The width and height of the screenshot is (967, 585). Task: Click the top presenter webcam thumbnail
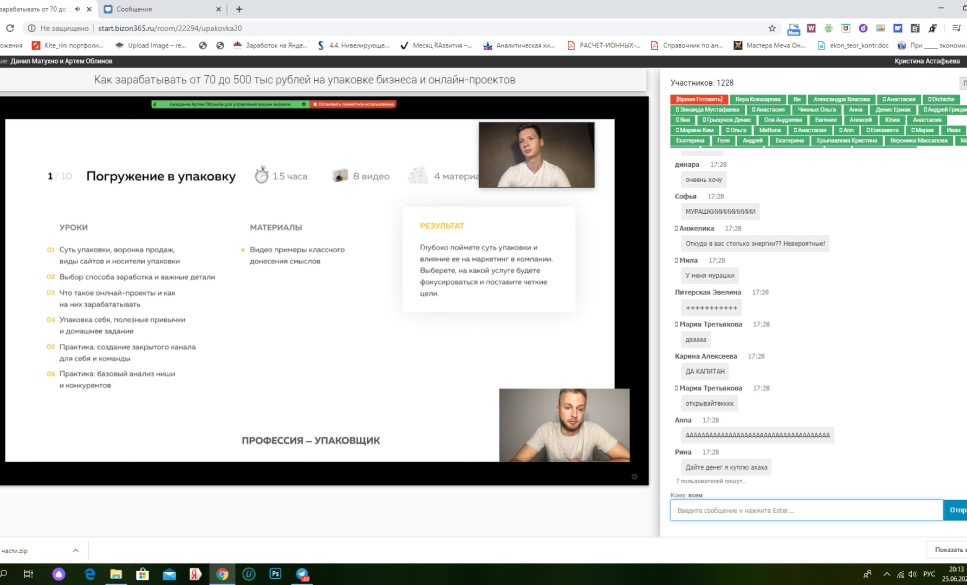tap(536, 155)
